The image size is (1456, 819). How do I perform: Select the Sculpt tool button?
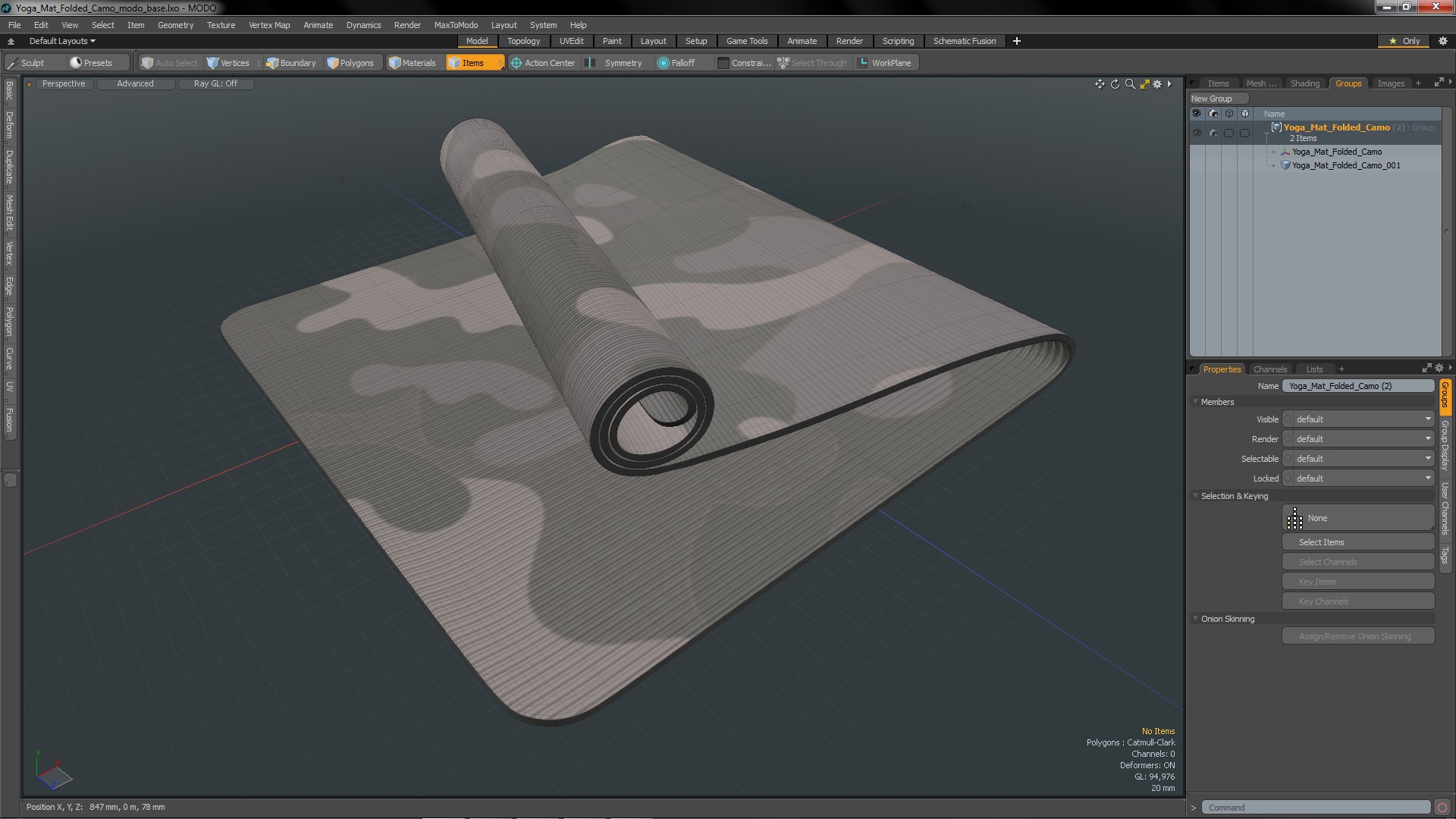click(34, 63)
